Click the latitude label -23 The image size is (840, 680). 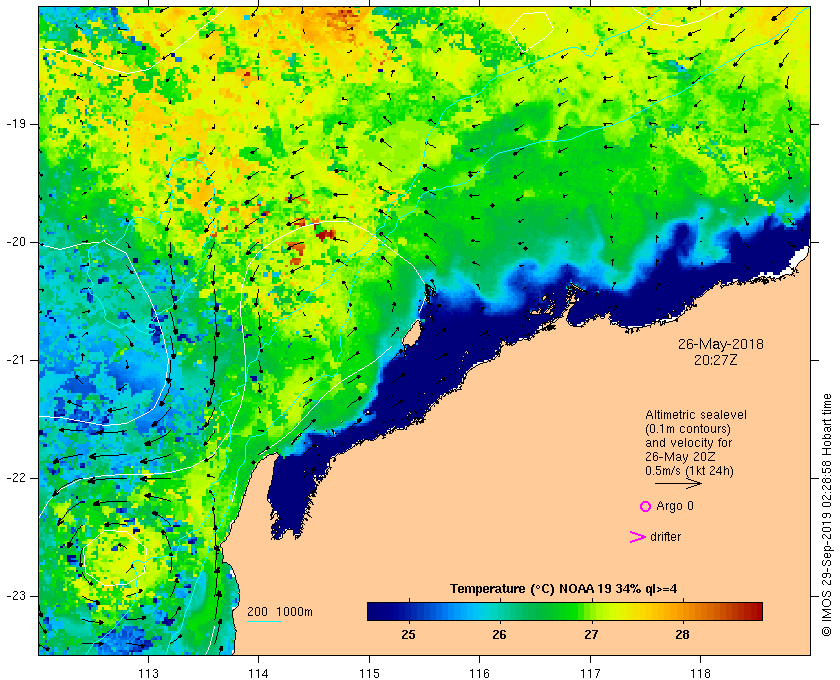[x=16, y=596]
